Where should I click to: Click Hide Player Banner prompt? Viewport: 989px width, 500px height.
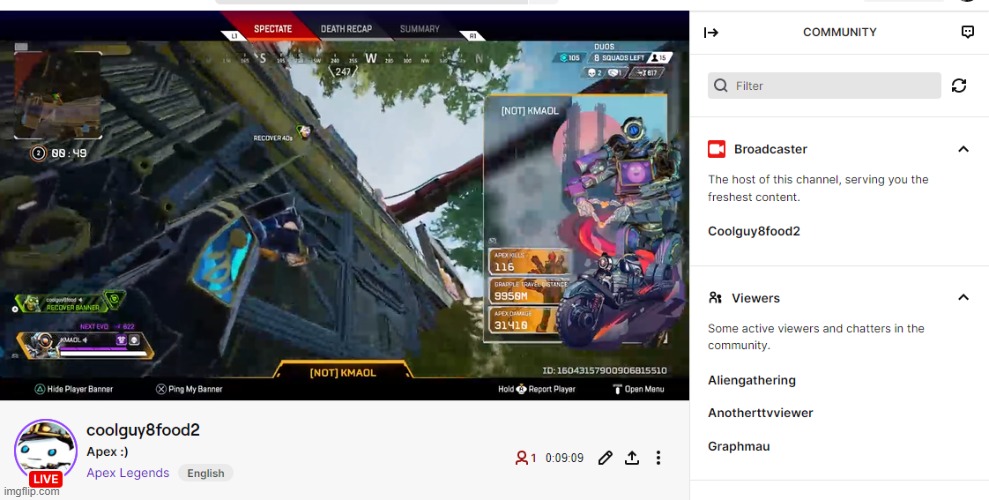click(x=74, y=389)
